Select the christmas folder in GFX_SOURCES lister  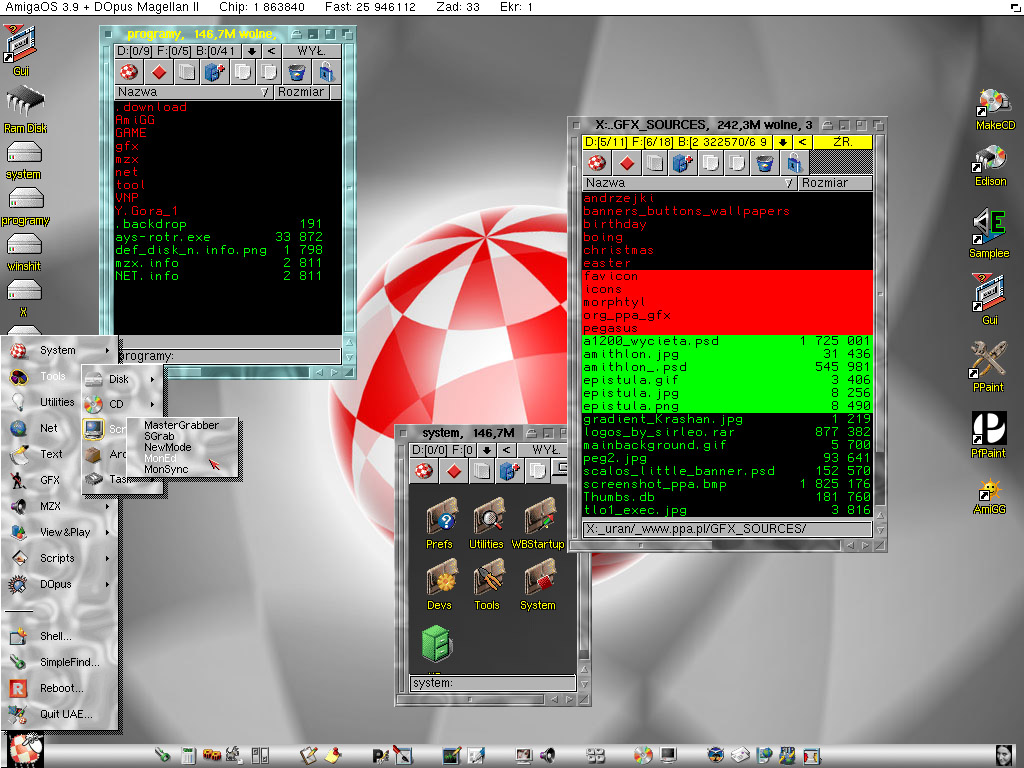click(727, 250)
